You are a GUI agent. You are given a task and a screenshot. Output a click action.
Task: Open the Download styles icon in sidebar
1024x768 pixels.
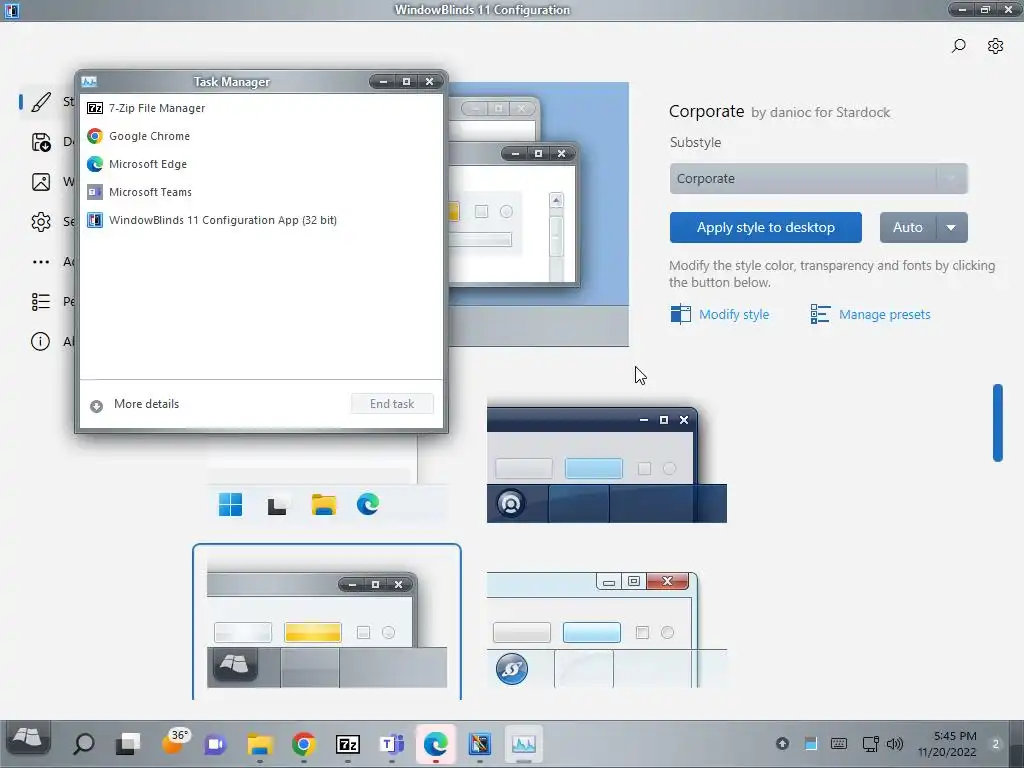point(41,142)
